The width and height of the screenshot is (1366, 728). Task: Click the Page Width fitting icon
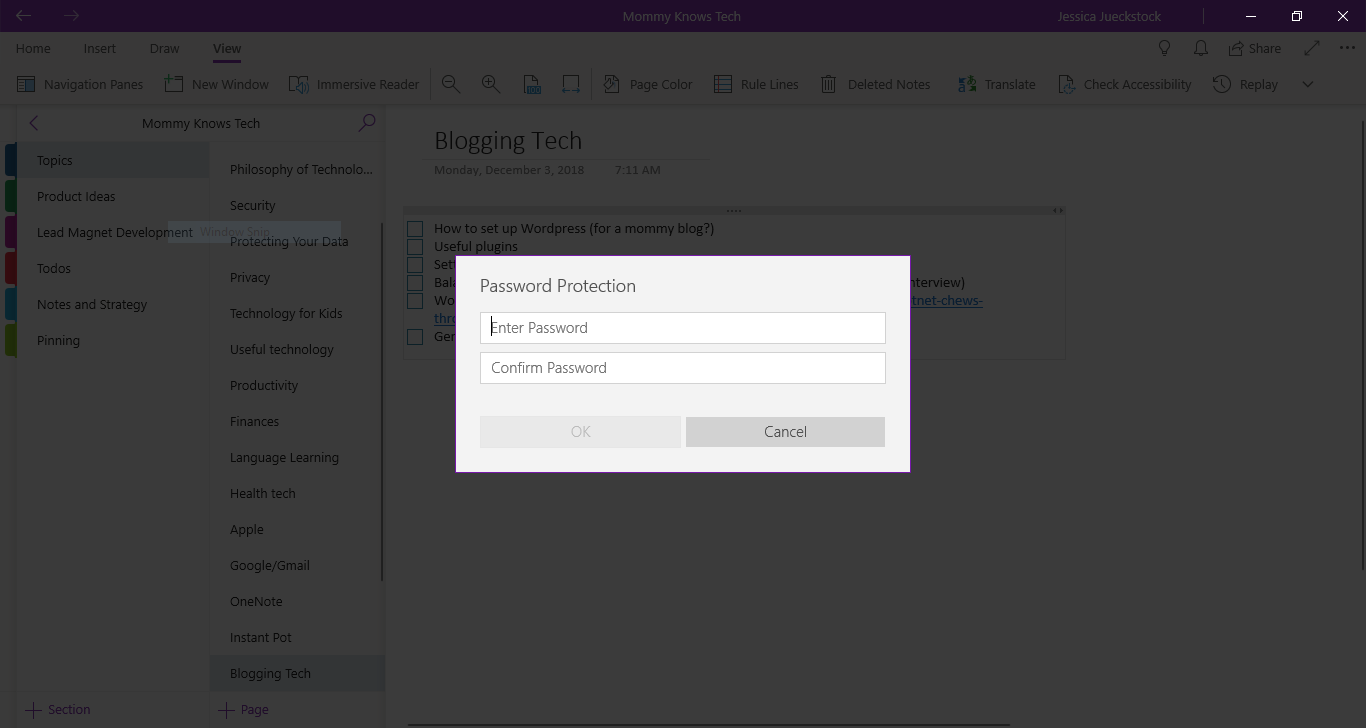571,84
